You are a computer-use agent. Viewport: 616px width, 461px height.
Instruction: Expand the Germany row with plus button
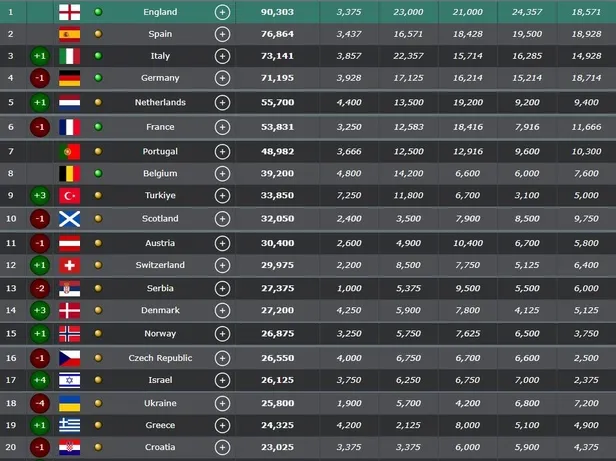pos(222,78)
